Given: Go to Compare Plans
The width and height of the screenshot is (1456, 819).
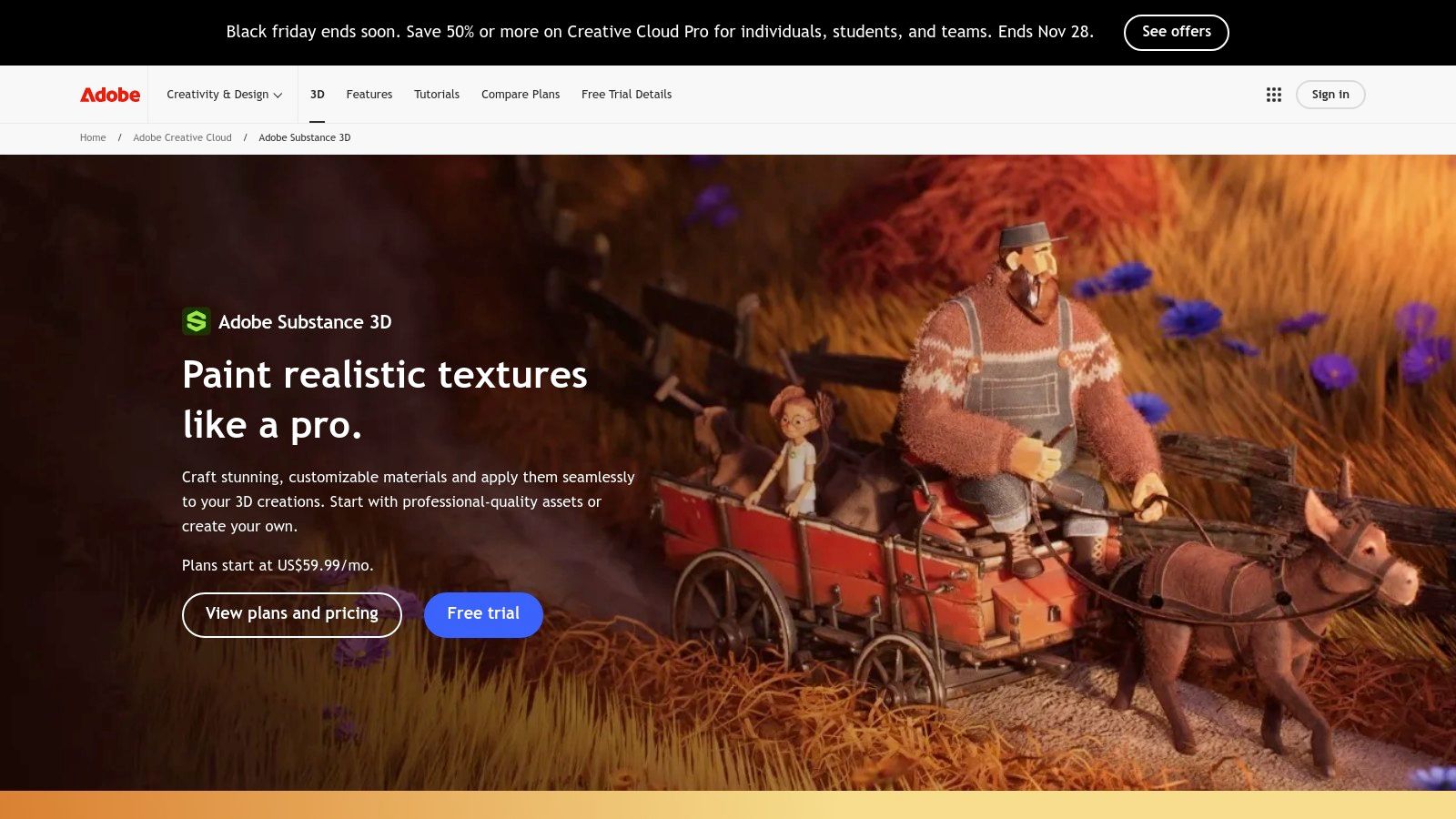Looking at the screenshot, I should click(x=520, y=94).
